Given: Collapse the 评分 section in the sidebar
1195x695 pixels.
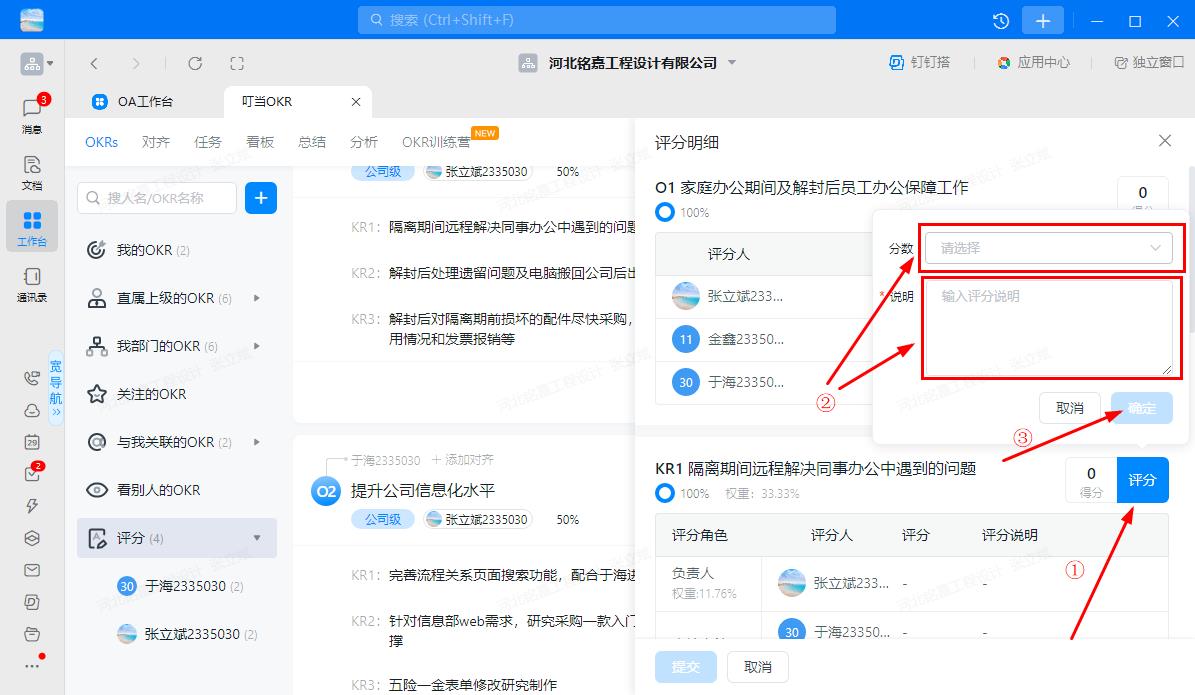Looking at the screenshot, I should 257,538.
